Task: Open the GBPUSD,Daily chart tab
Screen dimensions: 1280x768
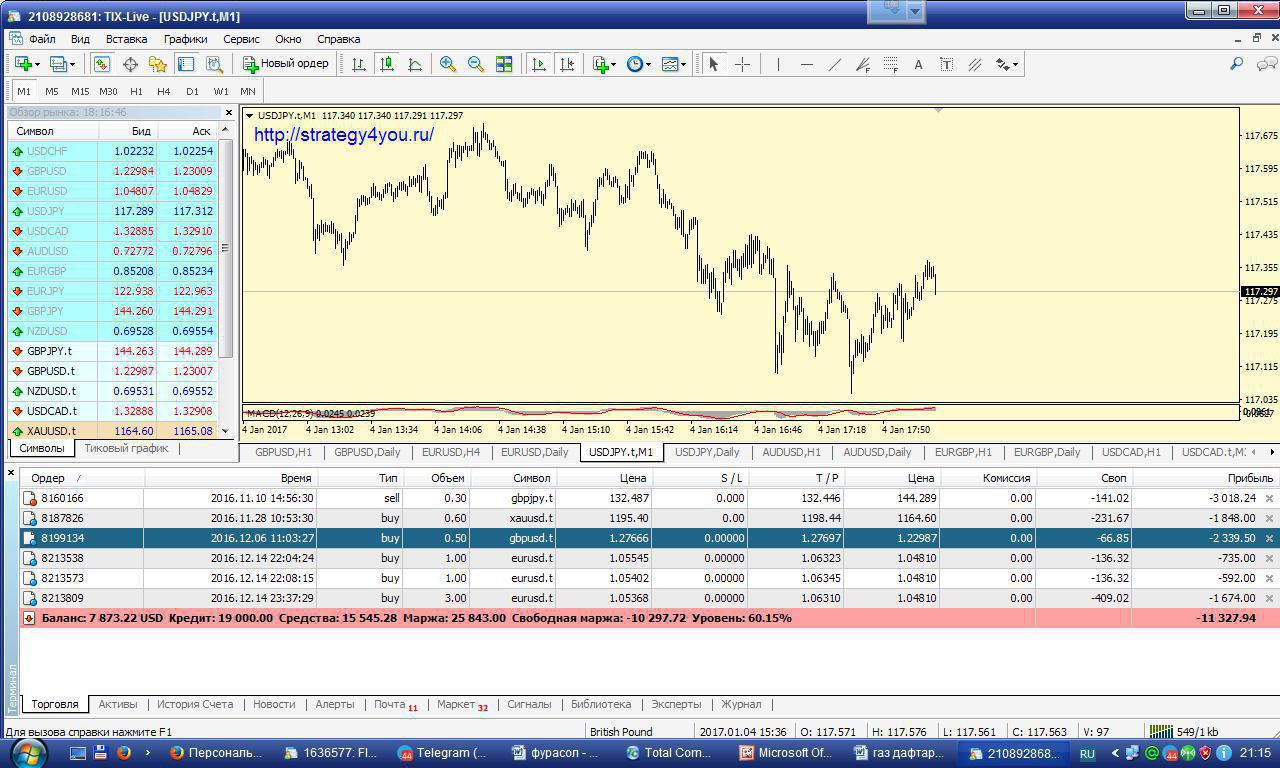Action: [x=367, y=452]
